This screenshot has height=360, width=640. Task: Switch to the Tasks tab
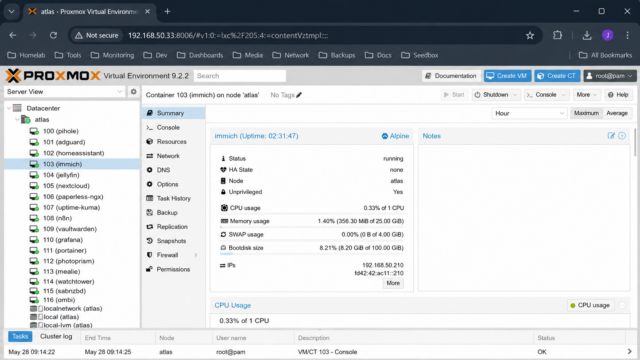click(x=20, y=336)
